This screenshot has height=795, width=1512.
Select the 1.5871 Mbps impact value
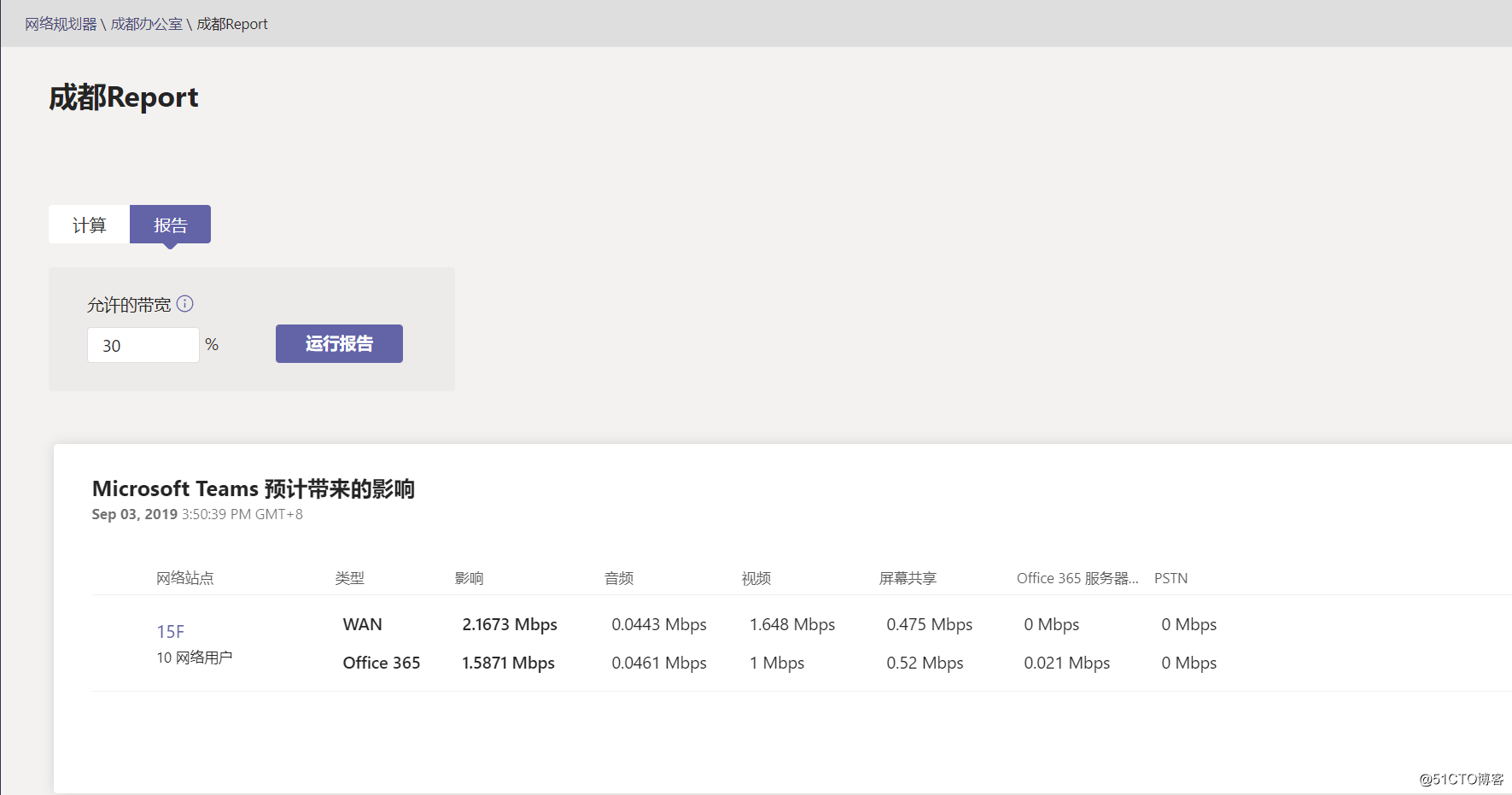click(x=509, y=663)
